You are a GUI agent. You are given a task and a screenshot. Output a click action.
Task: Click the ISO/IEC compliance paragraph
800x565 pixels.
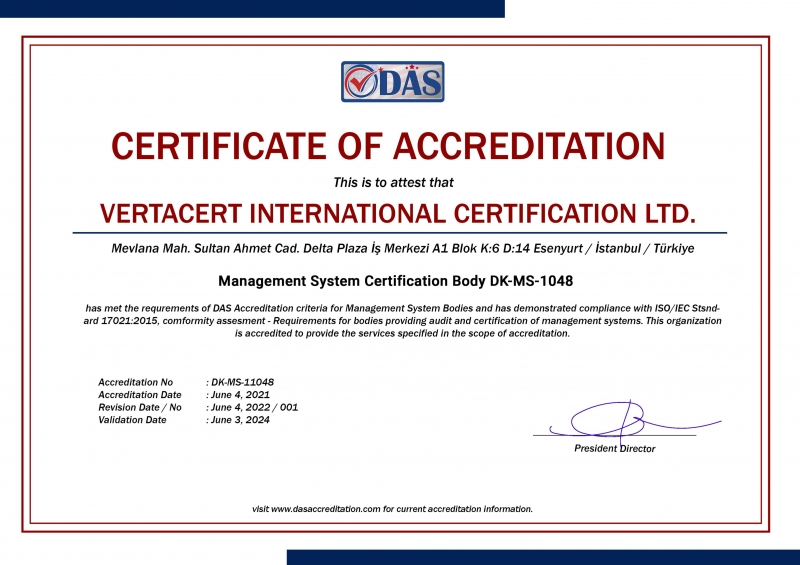(402, 321)
